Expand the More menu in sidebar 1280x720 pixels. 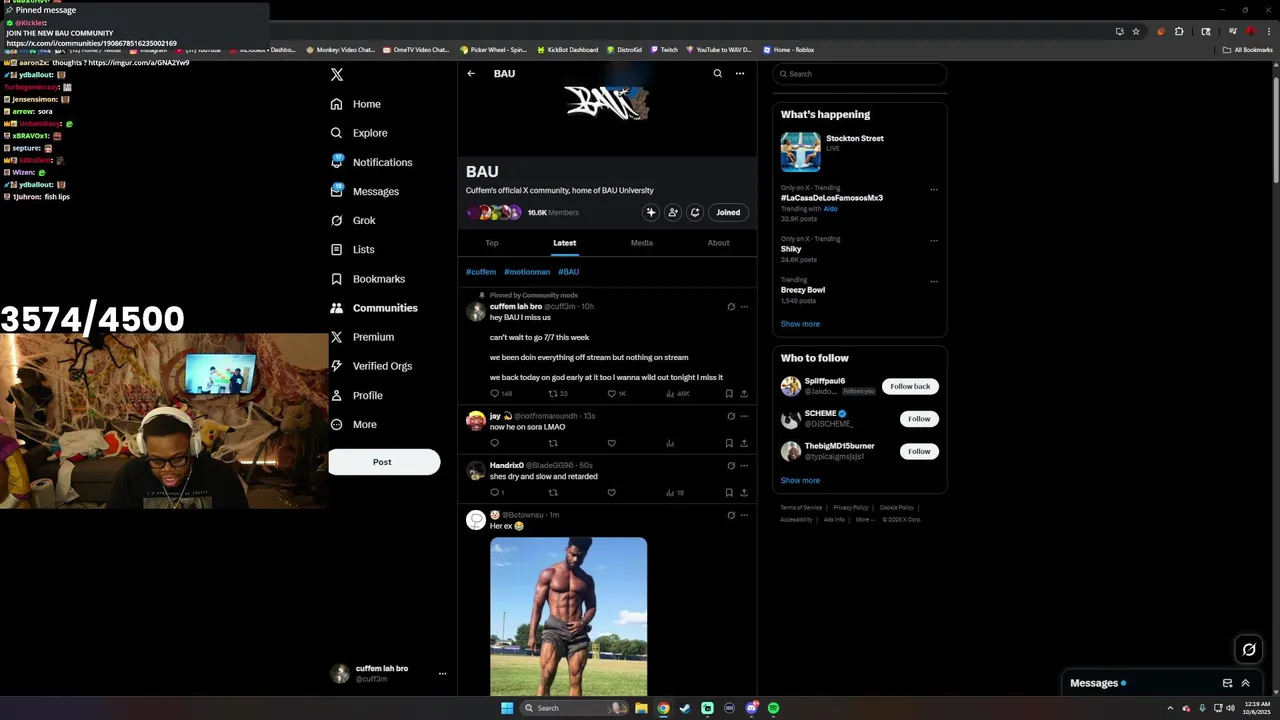(353, 424)
